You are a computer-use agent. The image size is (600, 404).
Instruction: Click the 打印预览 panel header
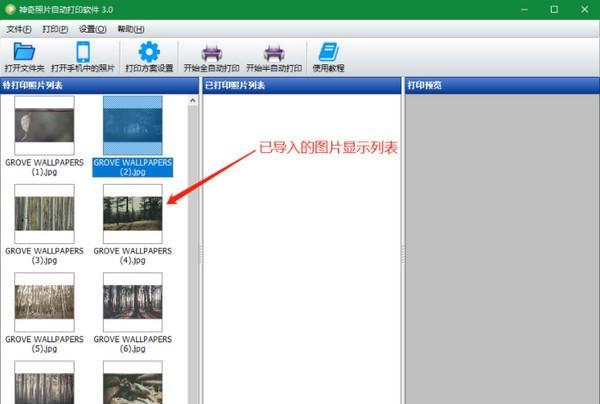(502, 85)
